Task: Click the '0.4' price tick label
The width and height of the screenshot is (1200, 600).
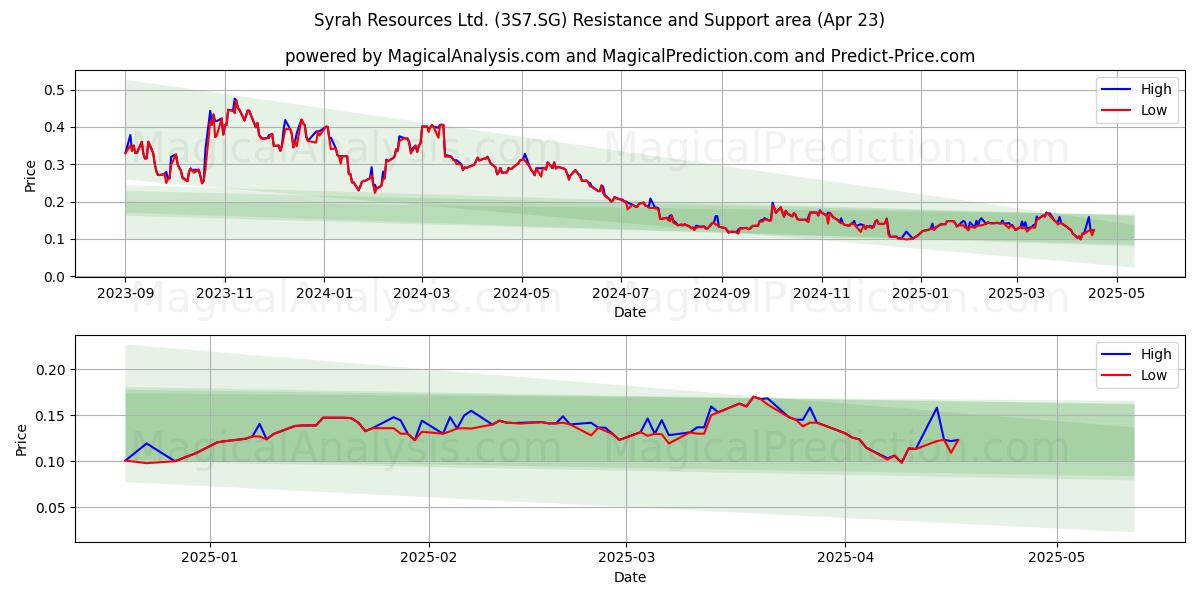Action: point(56,127)
